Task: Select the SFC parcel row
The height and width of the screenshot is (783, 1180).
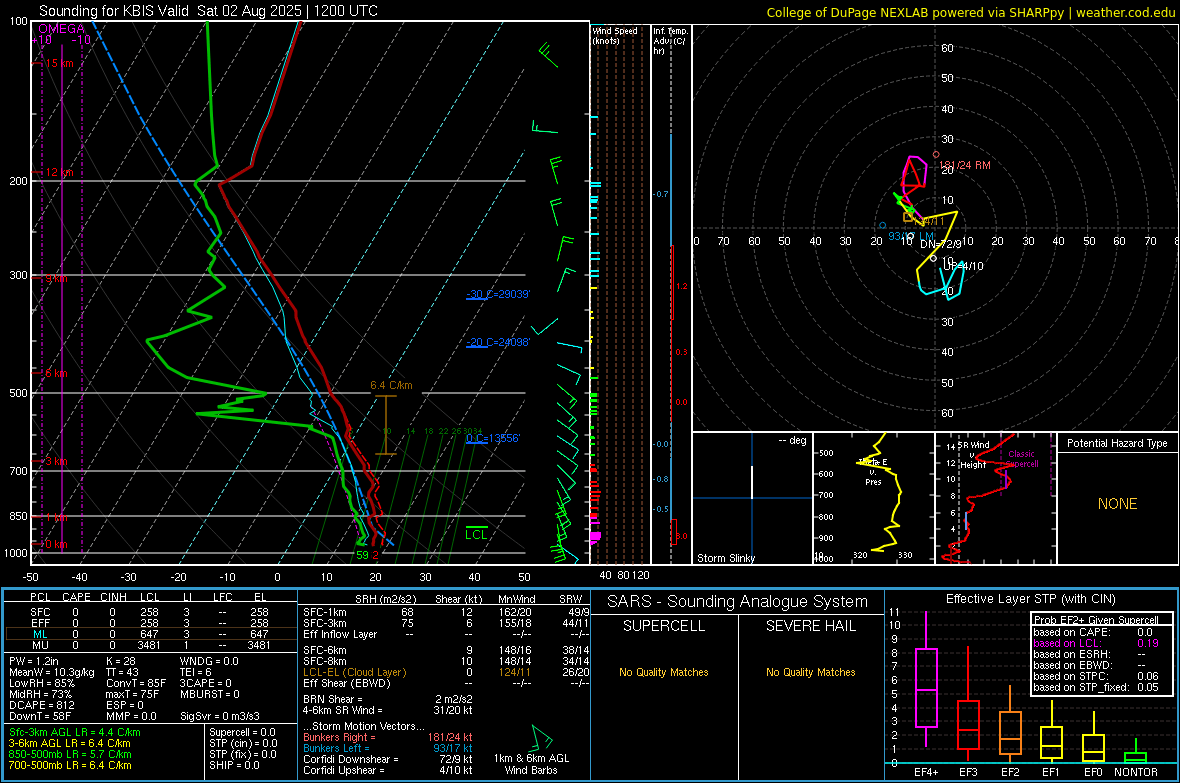Action: [x=150, y=612]
